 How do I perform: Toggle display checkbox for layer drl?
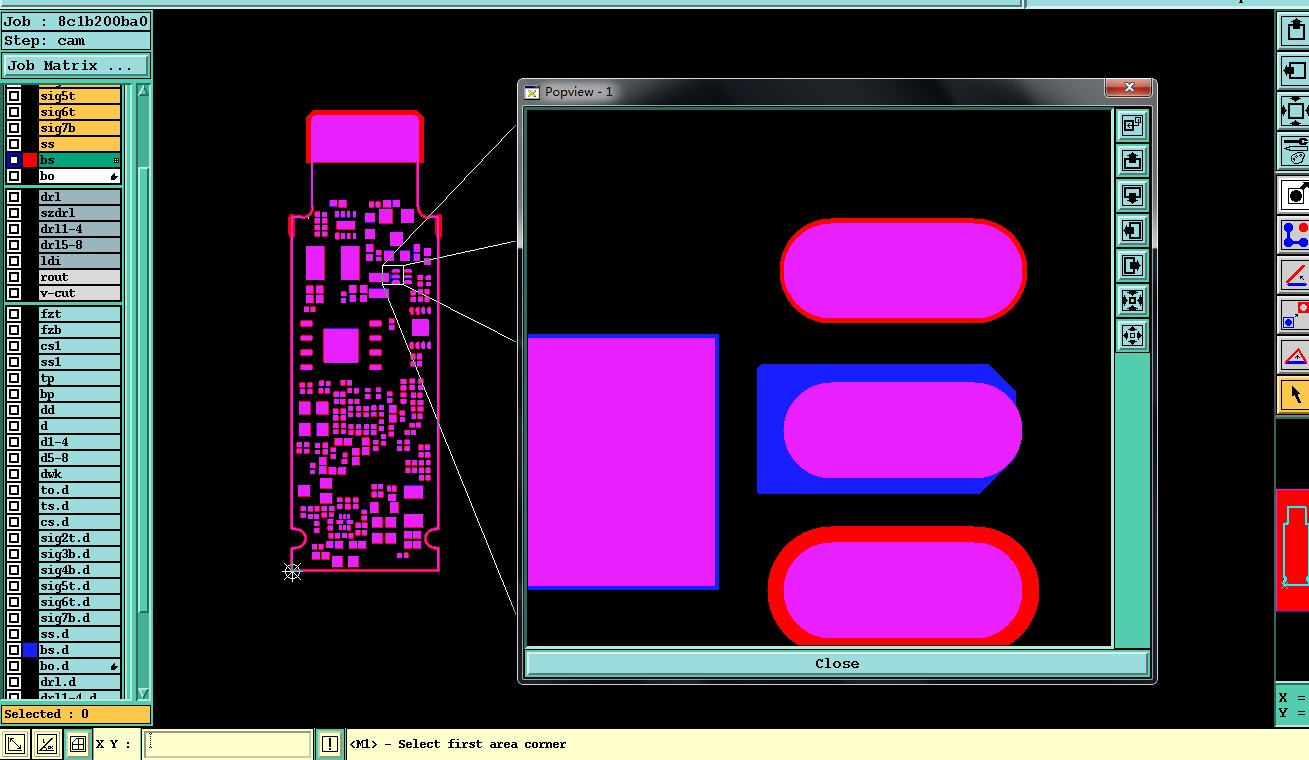14,197
